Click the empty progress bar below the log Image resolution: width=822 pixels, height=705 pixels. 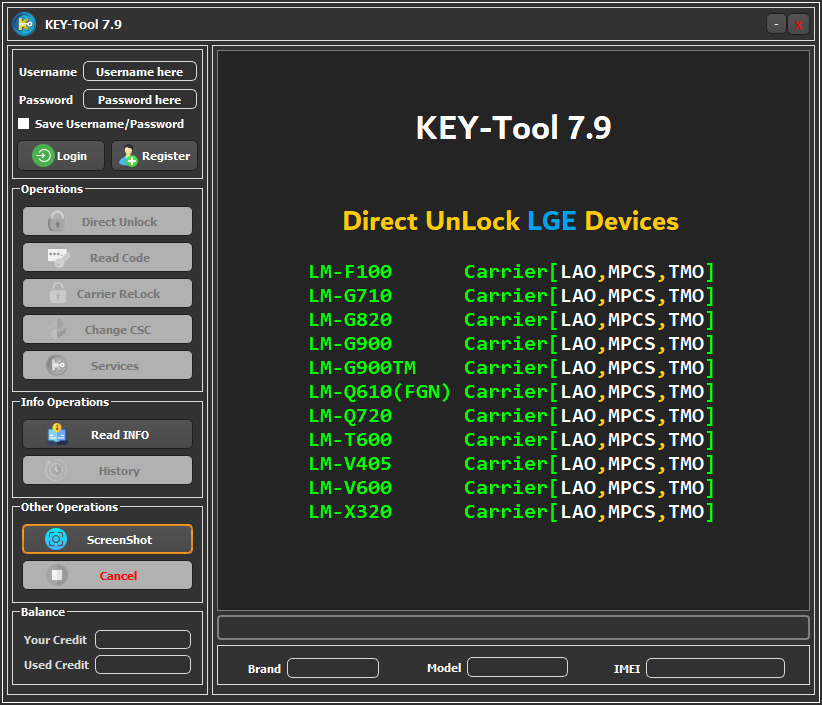513,627
